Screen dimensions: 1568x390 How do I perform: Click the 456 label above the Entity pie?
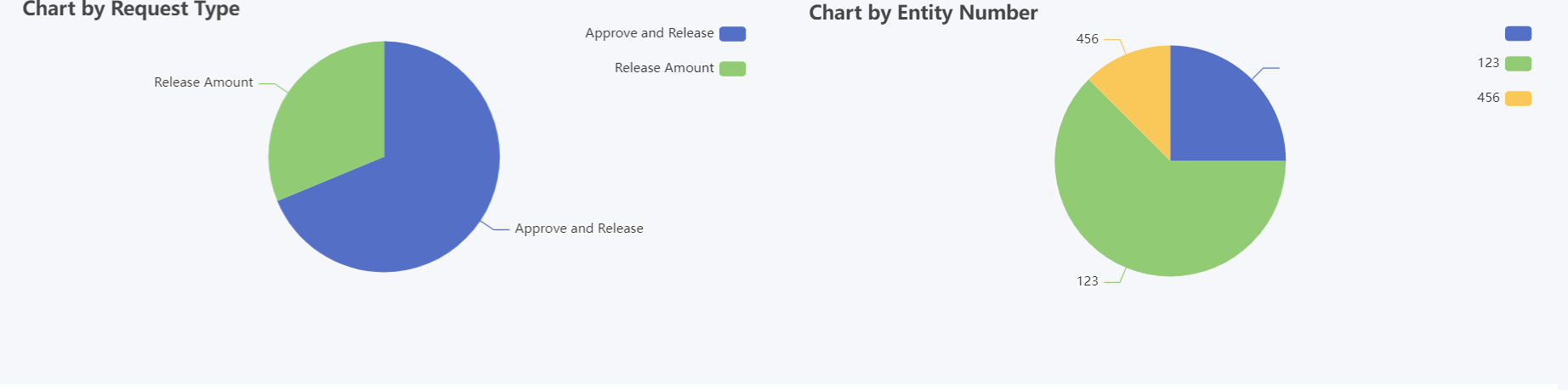1087,39
